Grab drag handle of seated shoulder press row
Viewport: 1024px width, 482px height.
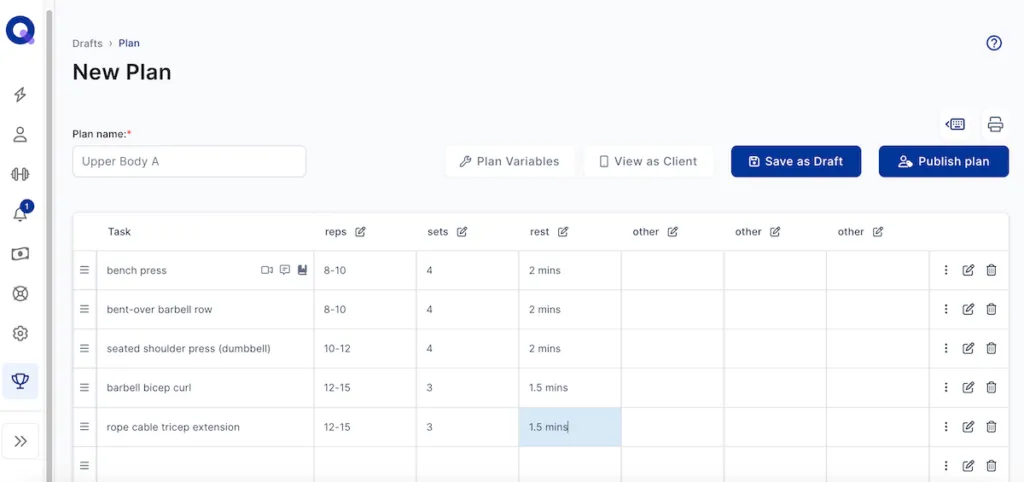click(x=84, y=349)
